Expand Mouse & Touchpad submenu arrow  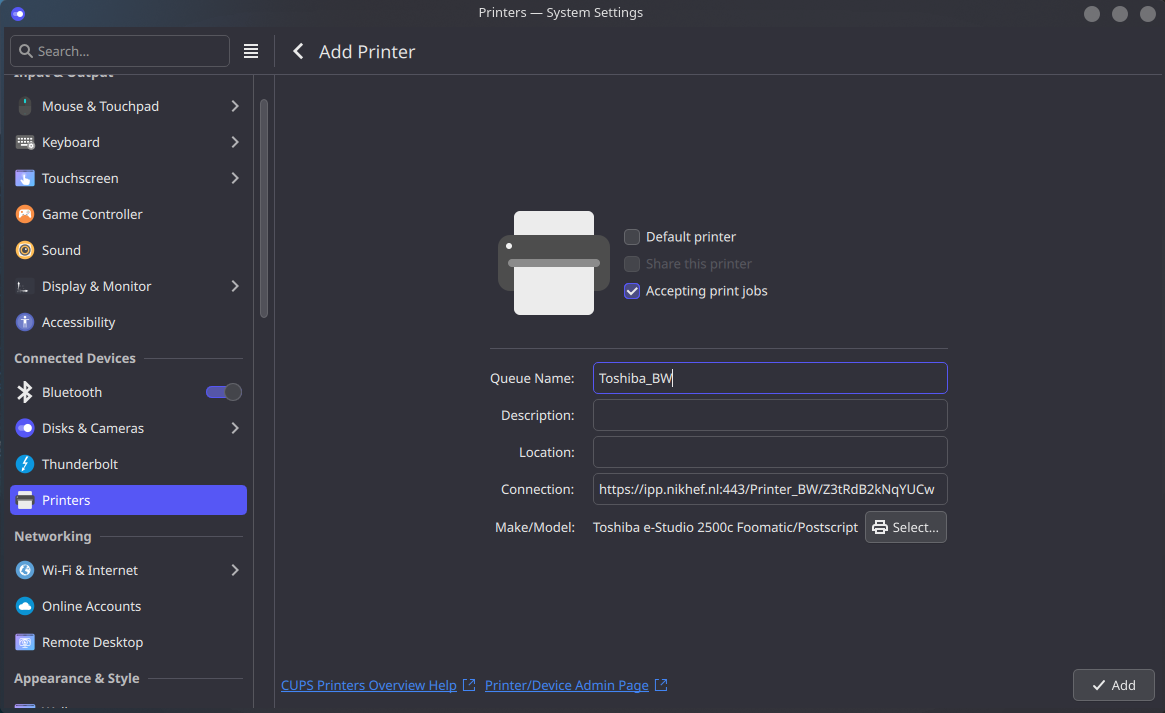point(235,106)
